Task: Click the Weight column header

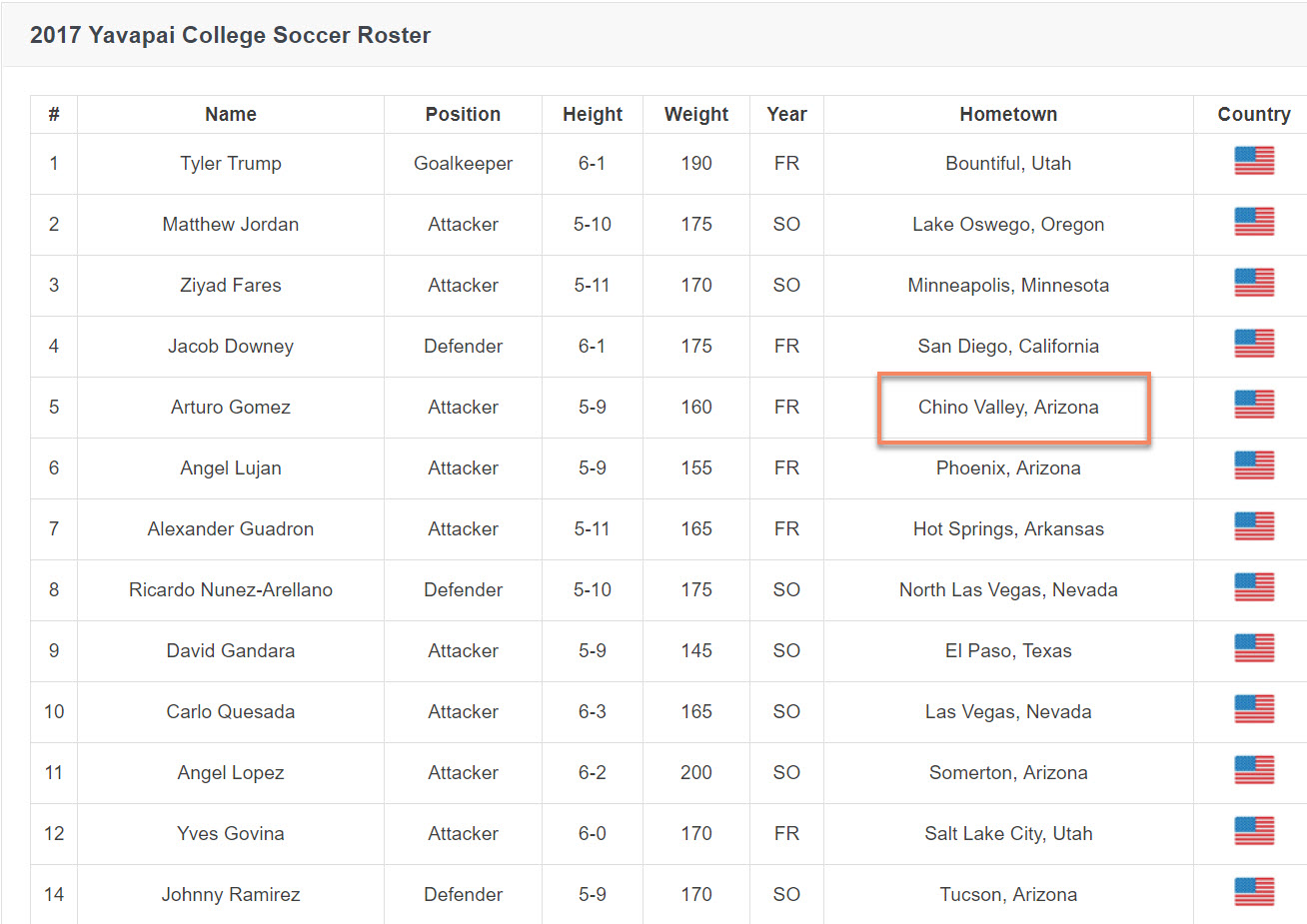Action: (x=696, y=115)
